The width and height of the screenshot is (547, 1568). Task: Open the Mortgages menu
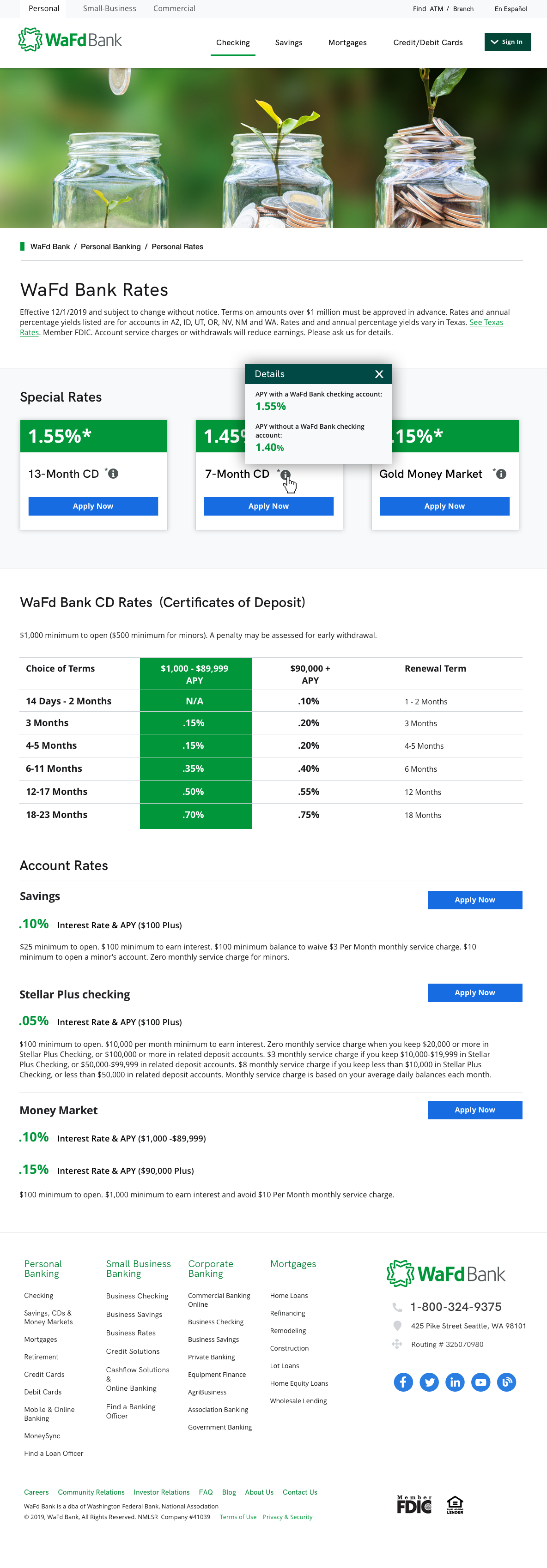347,42
